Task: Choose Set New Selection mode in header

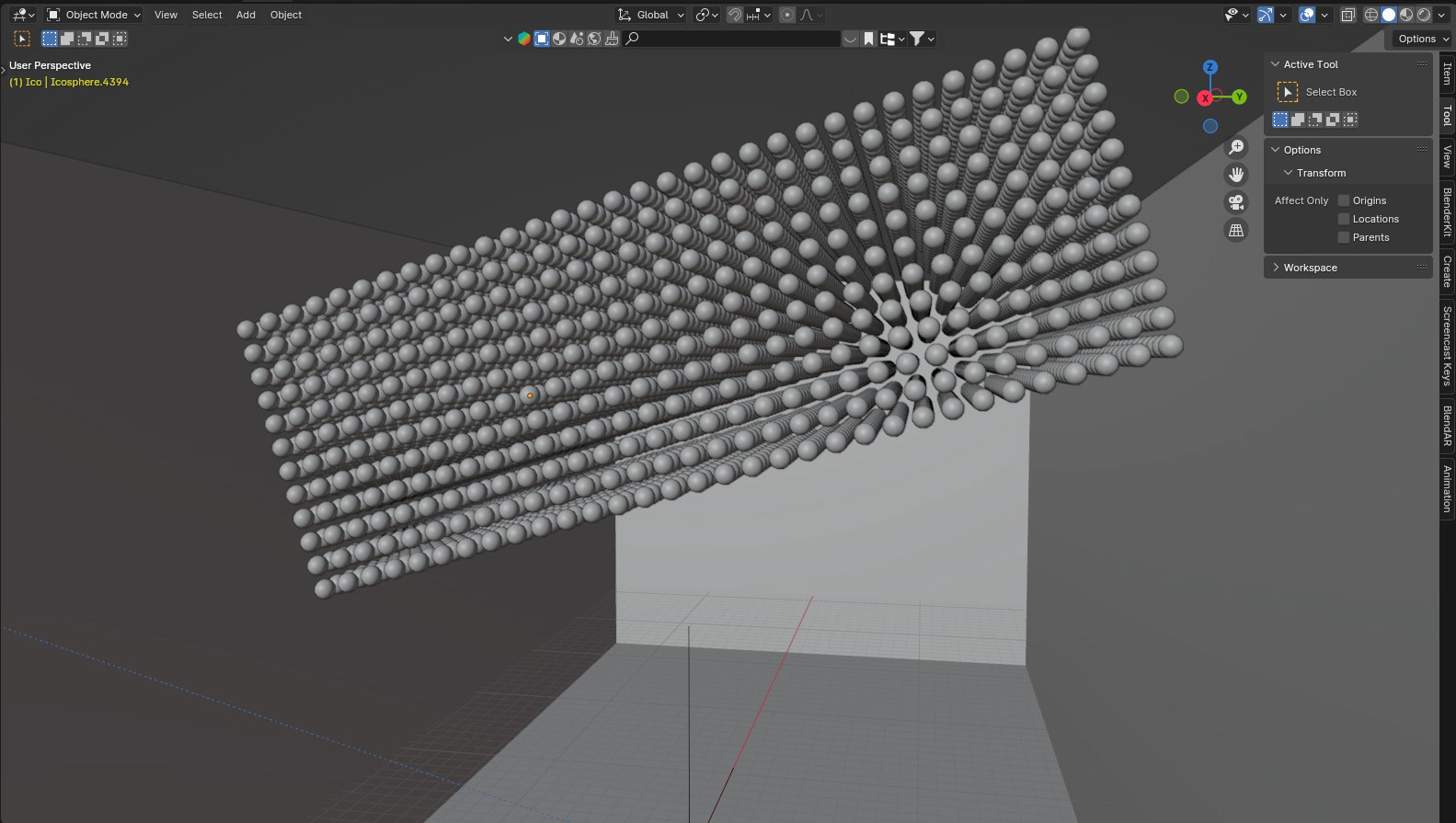Action: [50, 39]
